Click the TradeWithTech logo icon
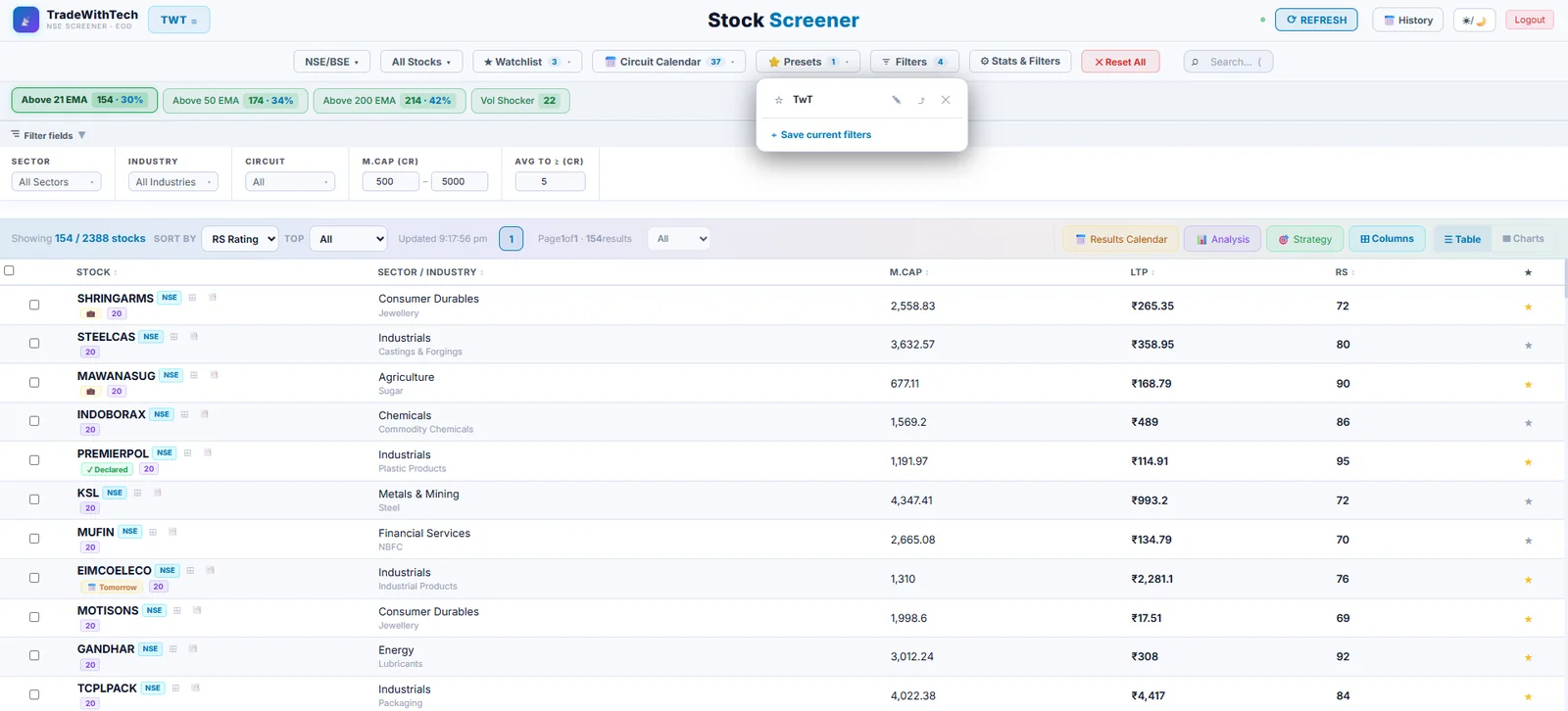The height and width of the screenshot is (711, 1568). (26, 20)
